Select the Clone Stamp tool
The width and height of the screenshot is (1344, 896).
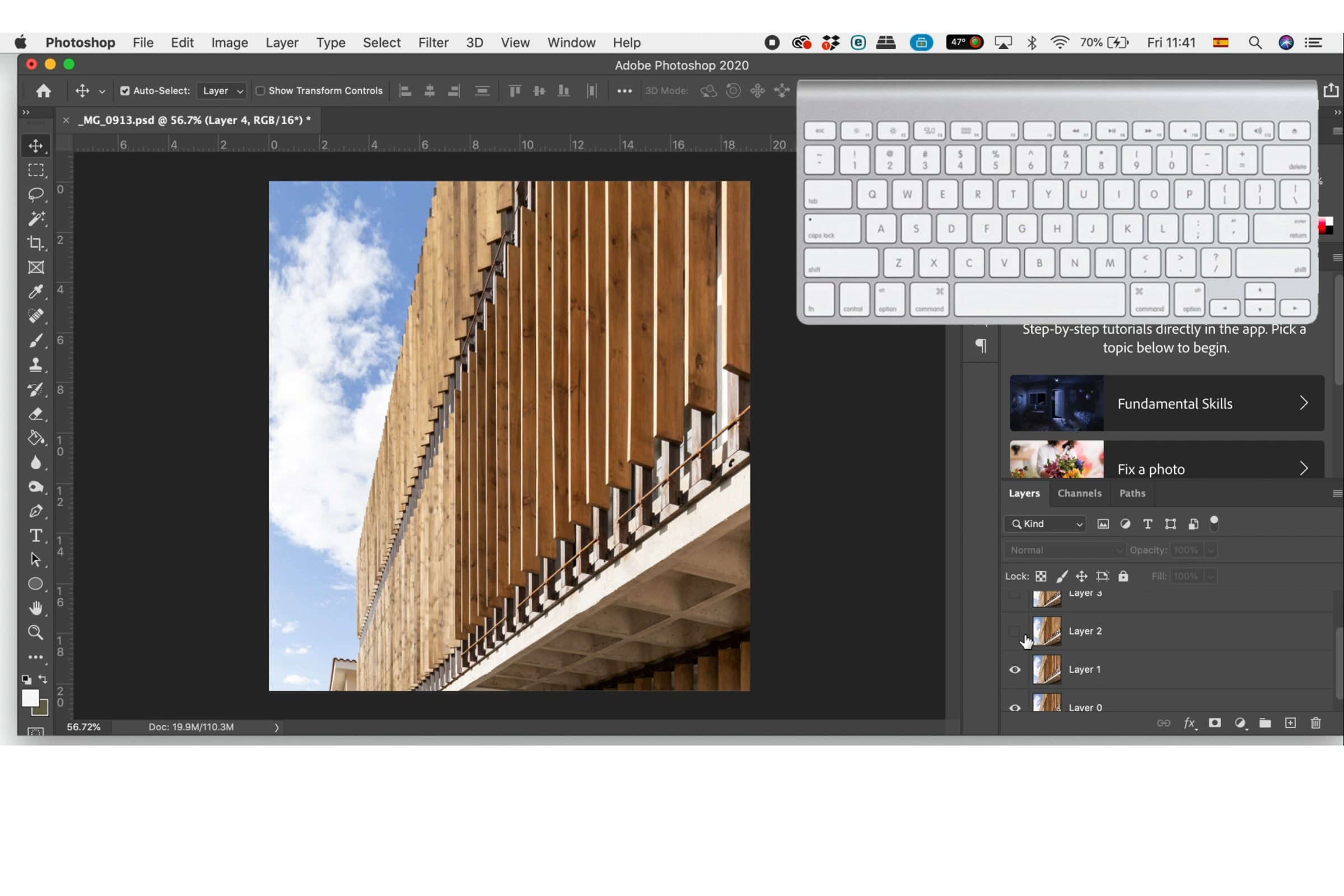click(36, 365)
